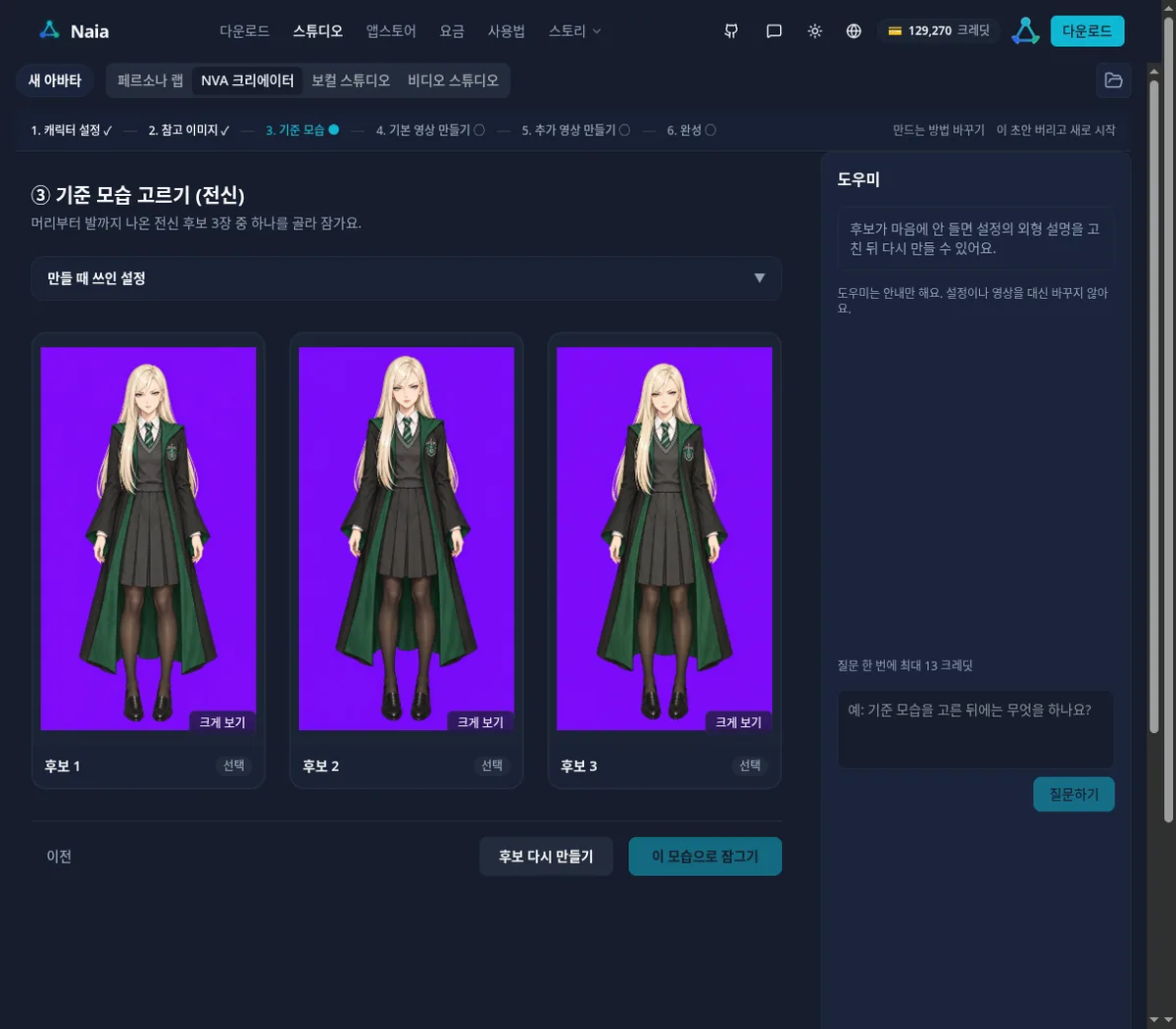
Task: Open the chat bubble feedback icon
Action: (x=774, y=31)
